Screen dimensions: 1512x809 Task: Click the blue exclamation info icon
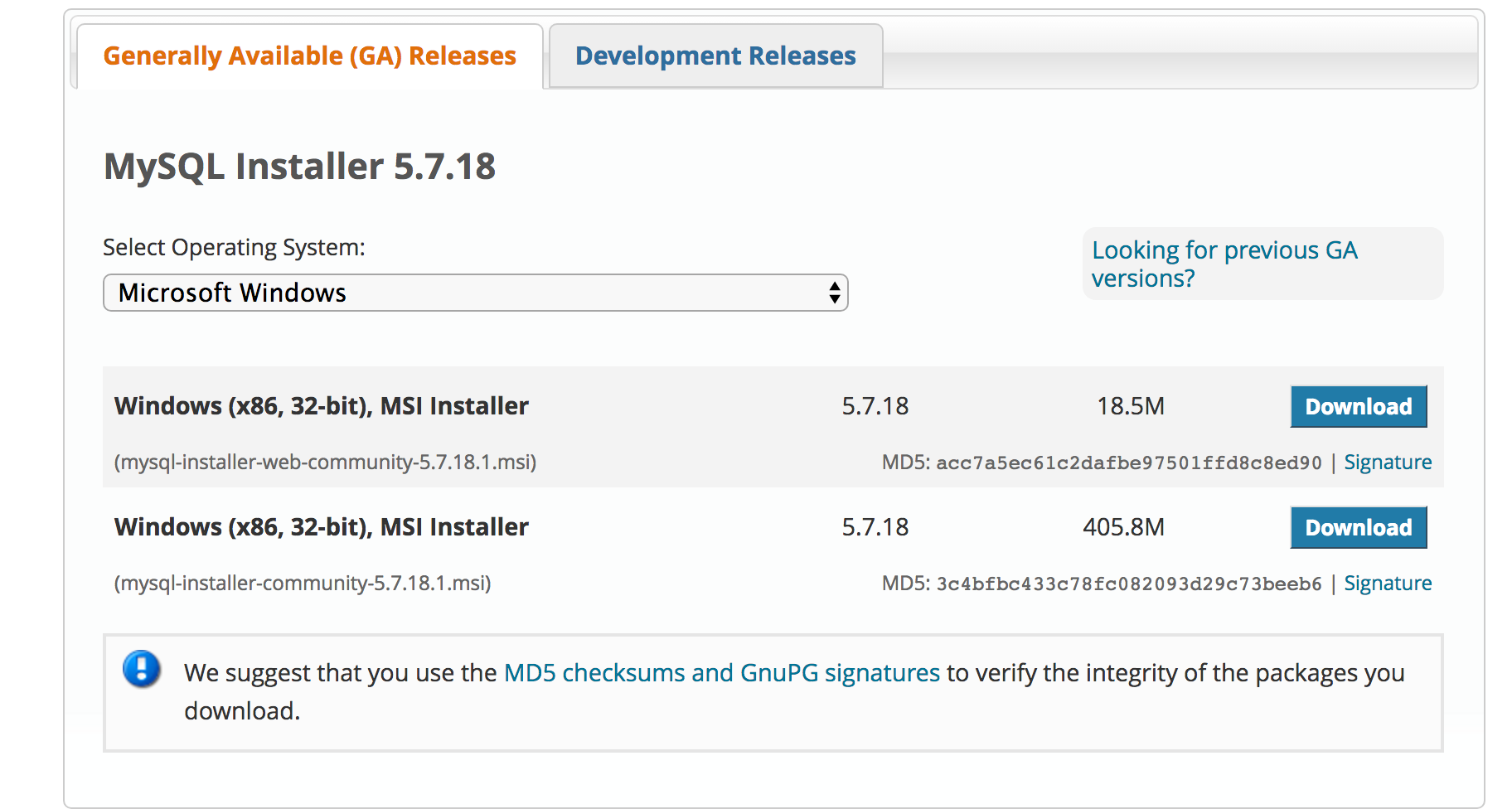[142, 669]
